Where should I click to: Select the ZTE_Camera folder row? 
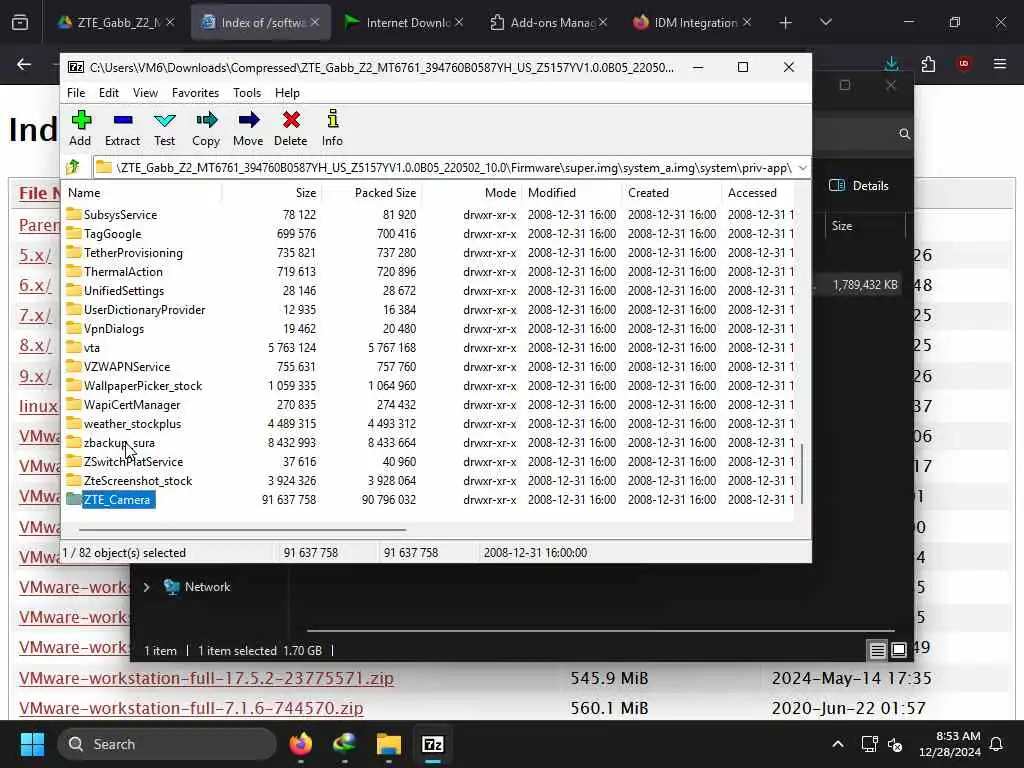430,499
